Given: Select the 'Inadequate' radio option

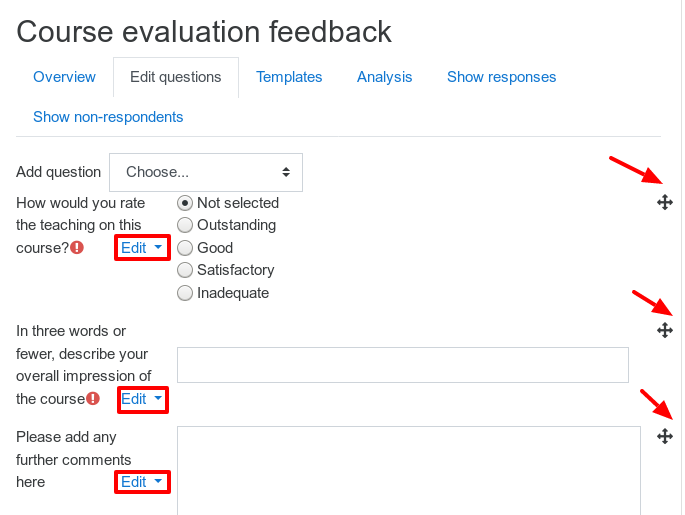Looking at the screenshot, I should click(x=185, y=293).
